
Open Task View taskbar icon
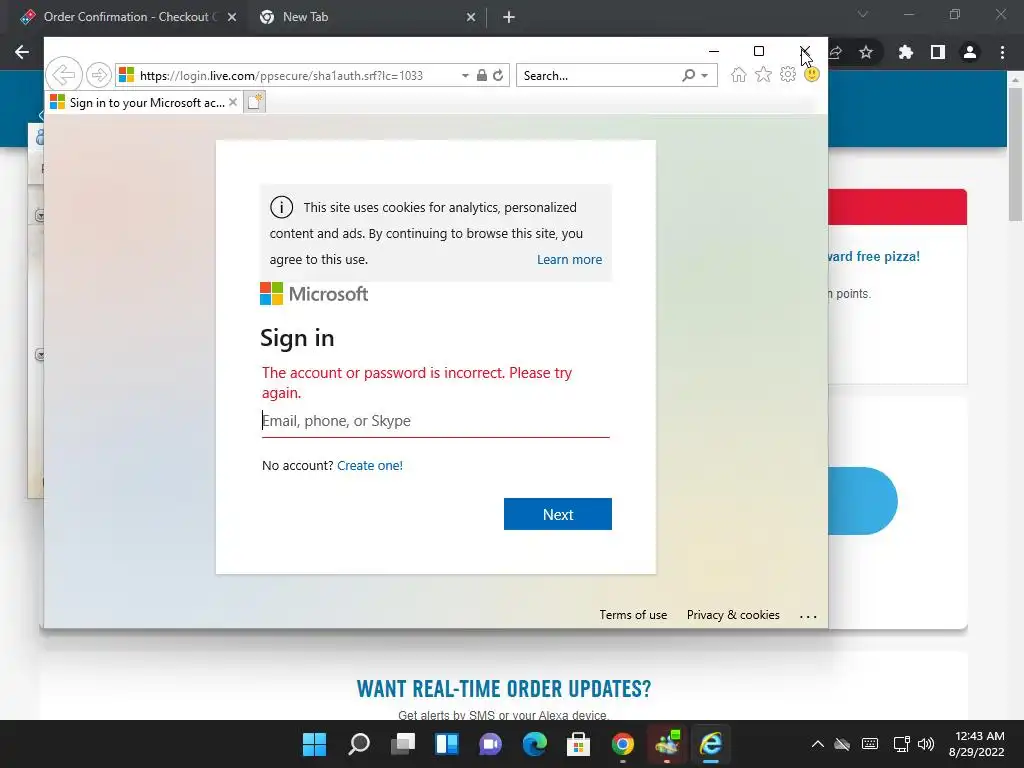coord(403,743)
